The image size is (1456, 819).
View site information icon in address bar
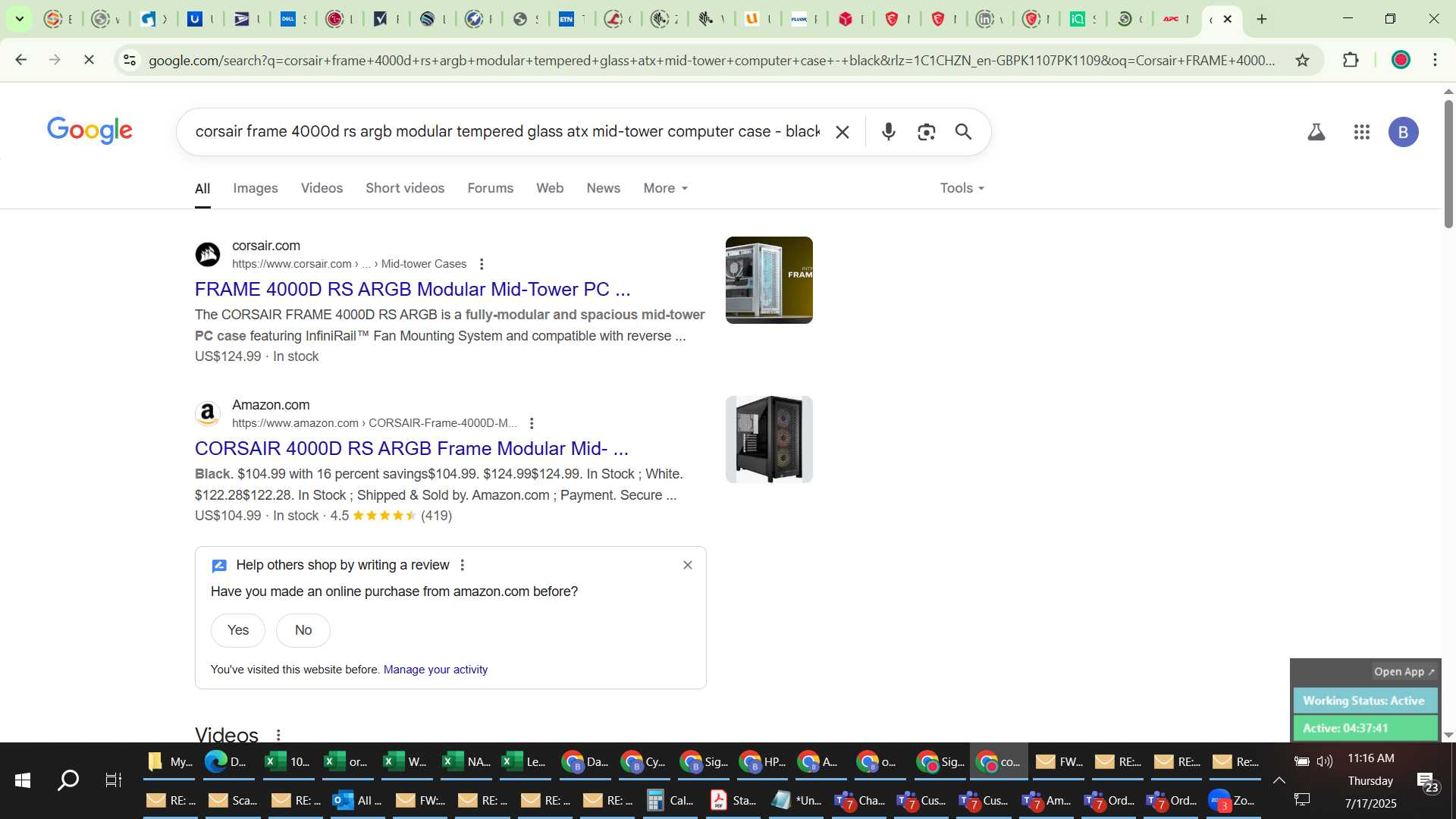[130, 60]
